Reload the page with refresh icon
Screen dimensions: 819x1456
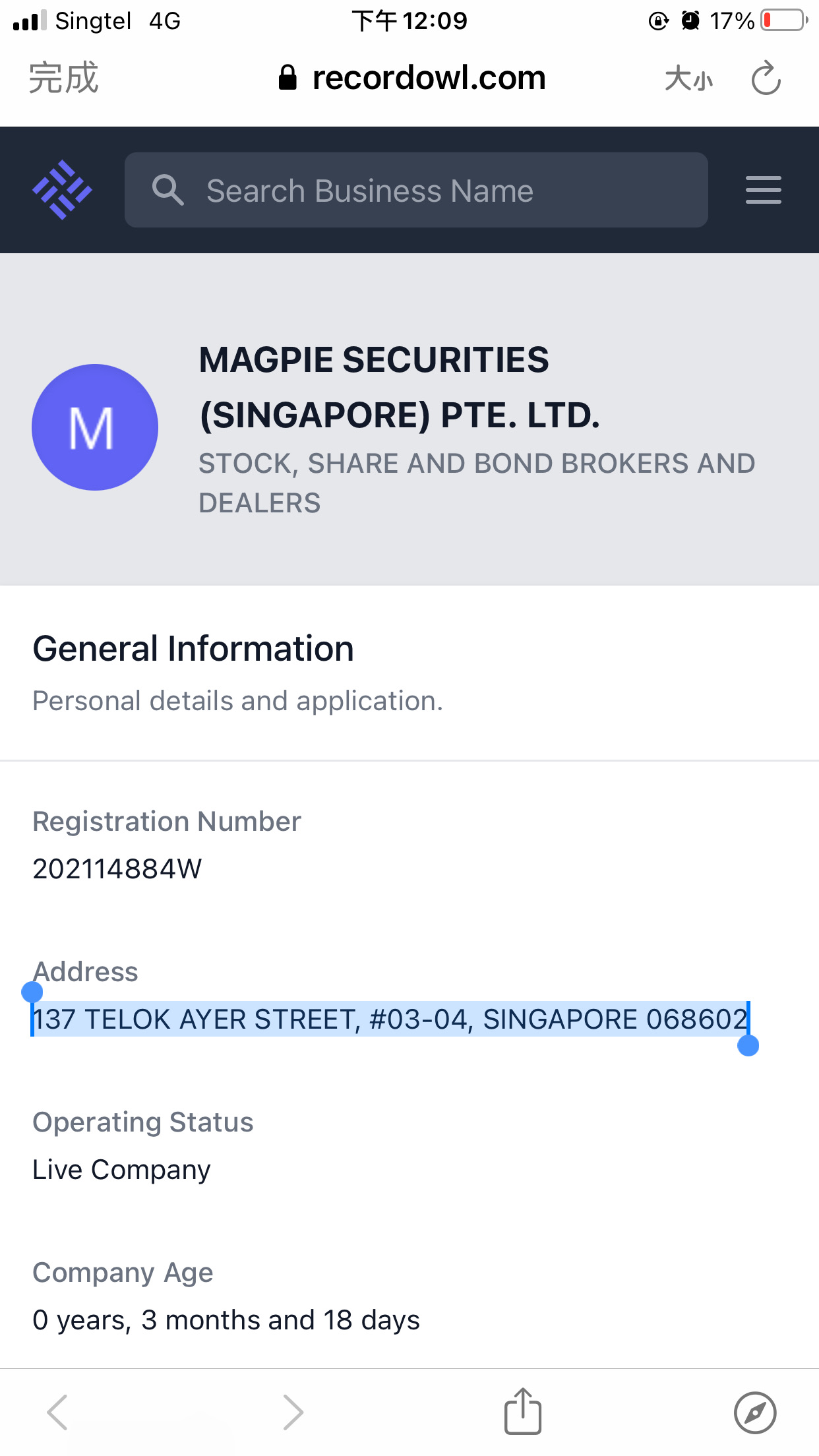point(766,78)
